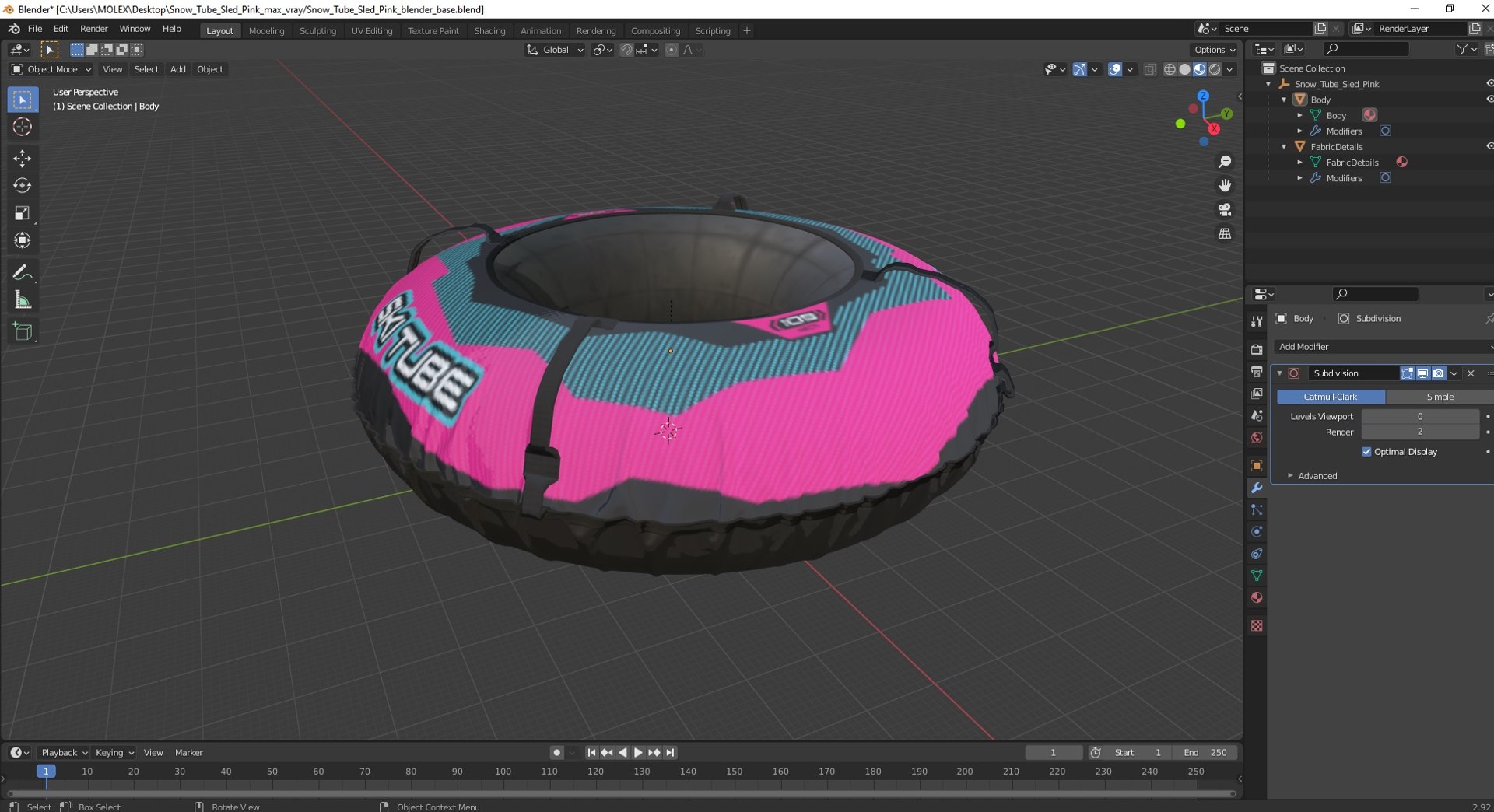The width and height of the screenshot is (1494, 812).
Task: Click the Zoom view magnifier icon
Action: pyautogui.click(x=1225, y=162)
